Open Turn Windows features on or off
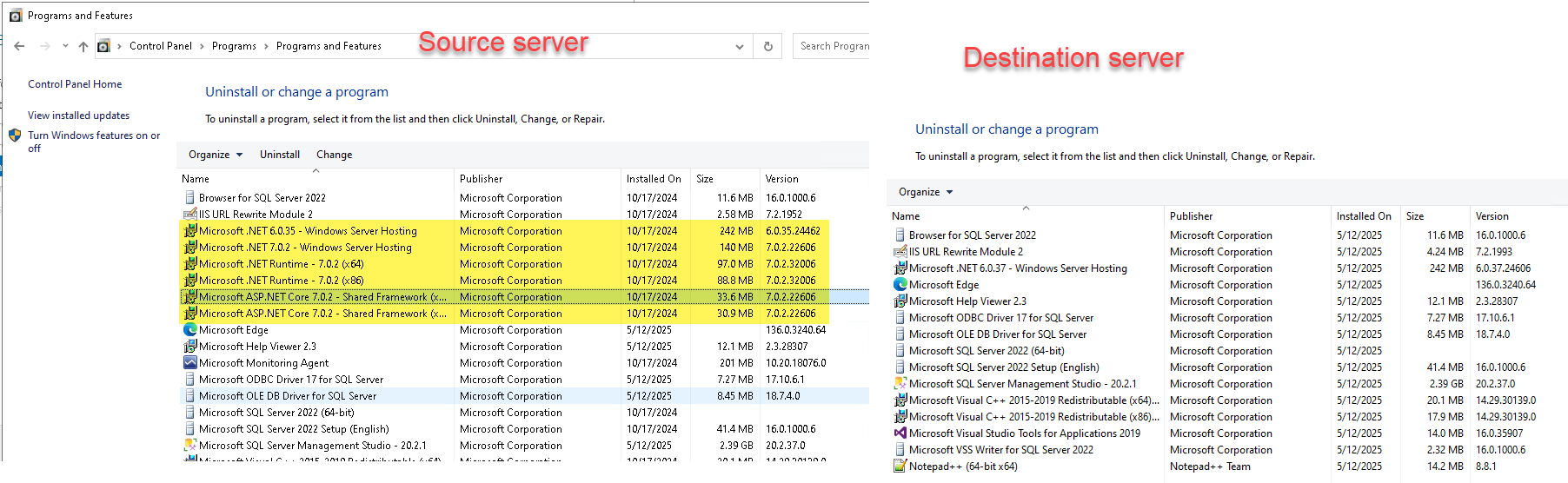This screenshot has height=483, width=1568. click(94, 142)
